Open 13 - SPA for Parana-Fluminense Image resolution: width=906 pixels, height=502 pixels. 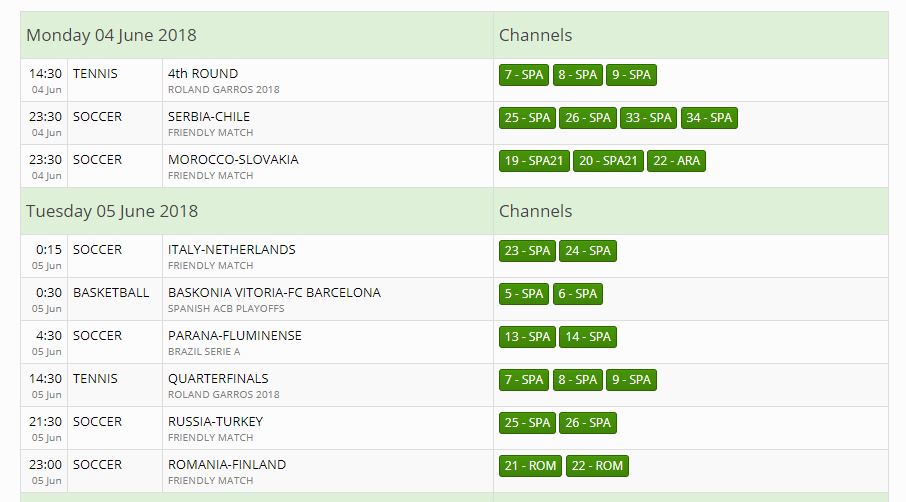(x=527, y=337)
